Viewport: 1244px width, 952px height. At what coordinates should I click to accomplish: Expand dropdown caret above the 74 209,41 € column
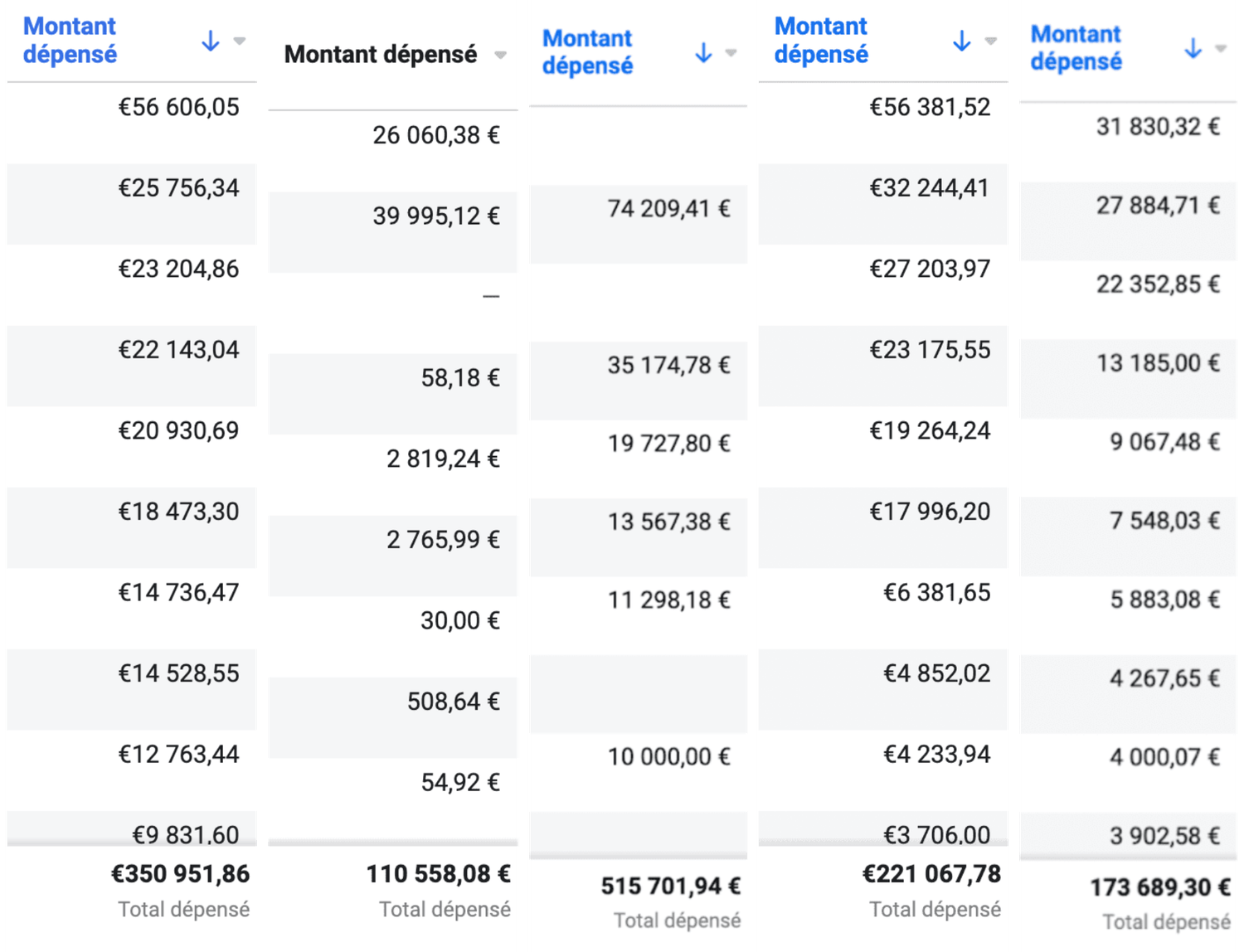[731, 53]
